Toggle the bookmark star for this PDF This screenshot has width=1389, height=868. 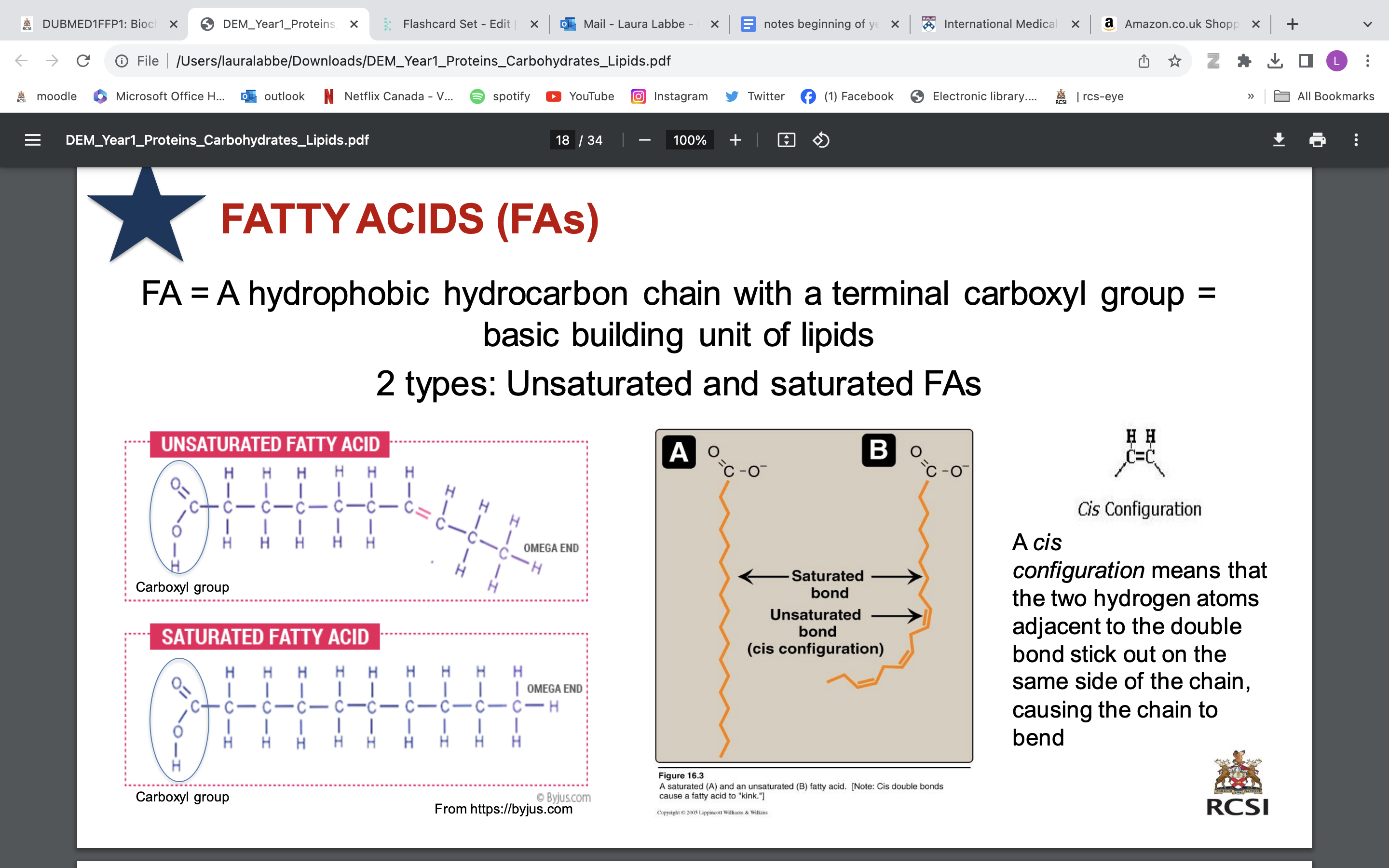[x=1174, y=60]
